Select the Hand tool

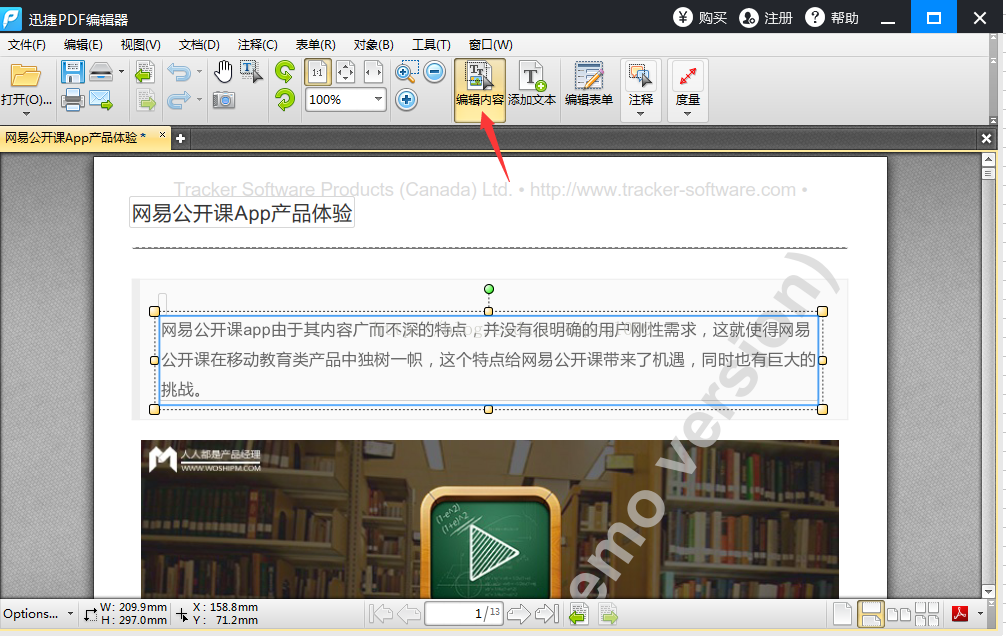tap(223, 72)
